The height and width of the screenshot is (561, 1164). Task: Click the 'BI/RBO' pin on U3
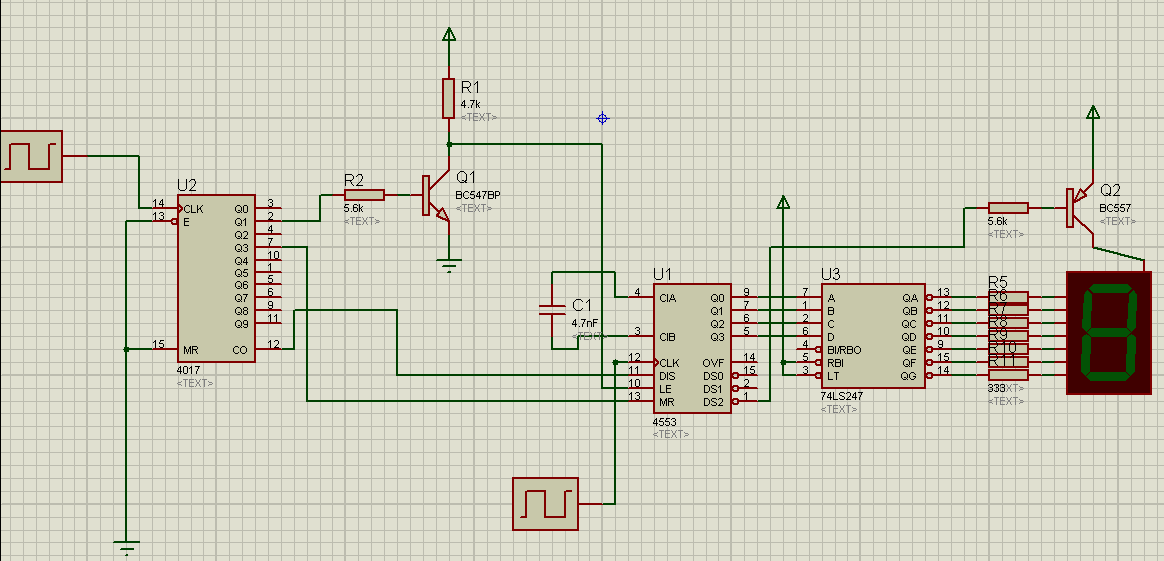(844, 350)
